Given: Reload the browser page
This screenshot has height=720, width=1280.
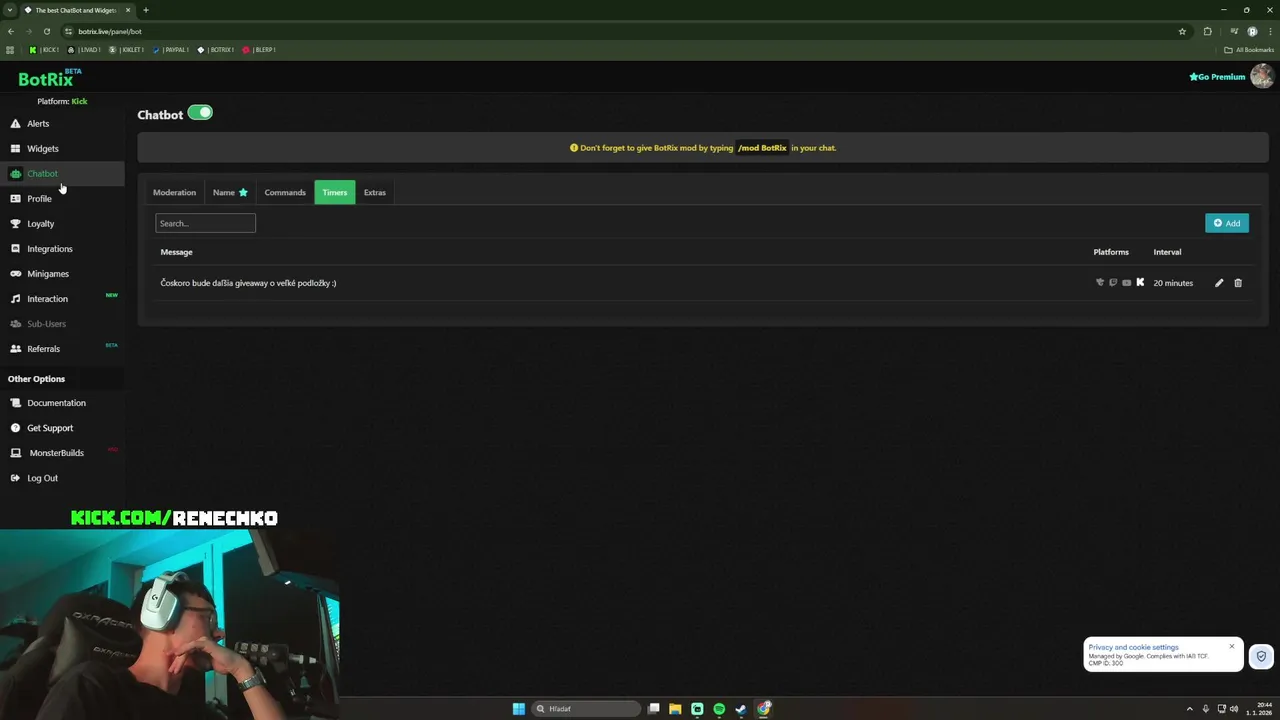Looking at the screenshot, I should click(x=46, y=31).
